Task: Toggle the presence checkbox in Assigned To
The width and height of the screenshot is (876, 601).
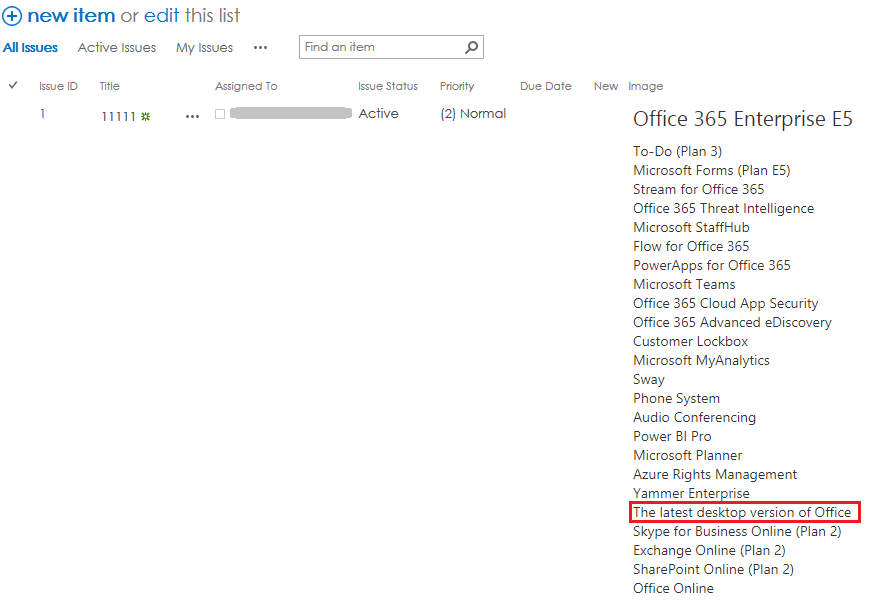Action: tap(220, 114)
